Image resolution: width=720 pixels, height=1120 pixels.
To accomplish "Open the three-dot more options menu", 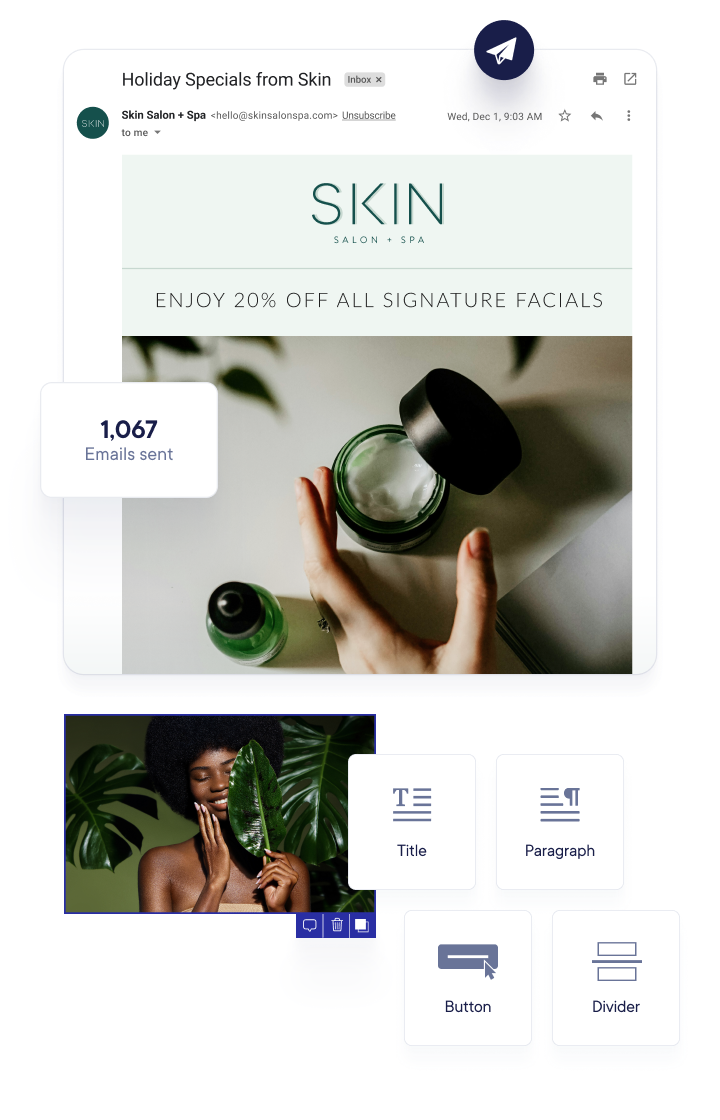I will tap(629, 116).
